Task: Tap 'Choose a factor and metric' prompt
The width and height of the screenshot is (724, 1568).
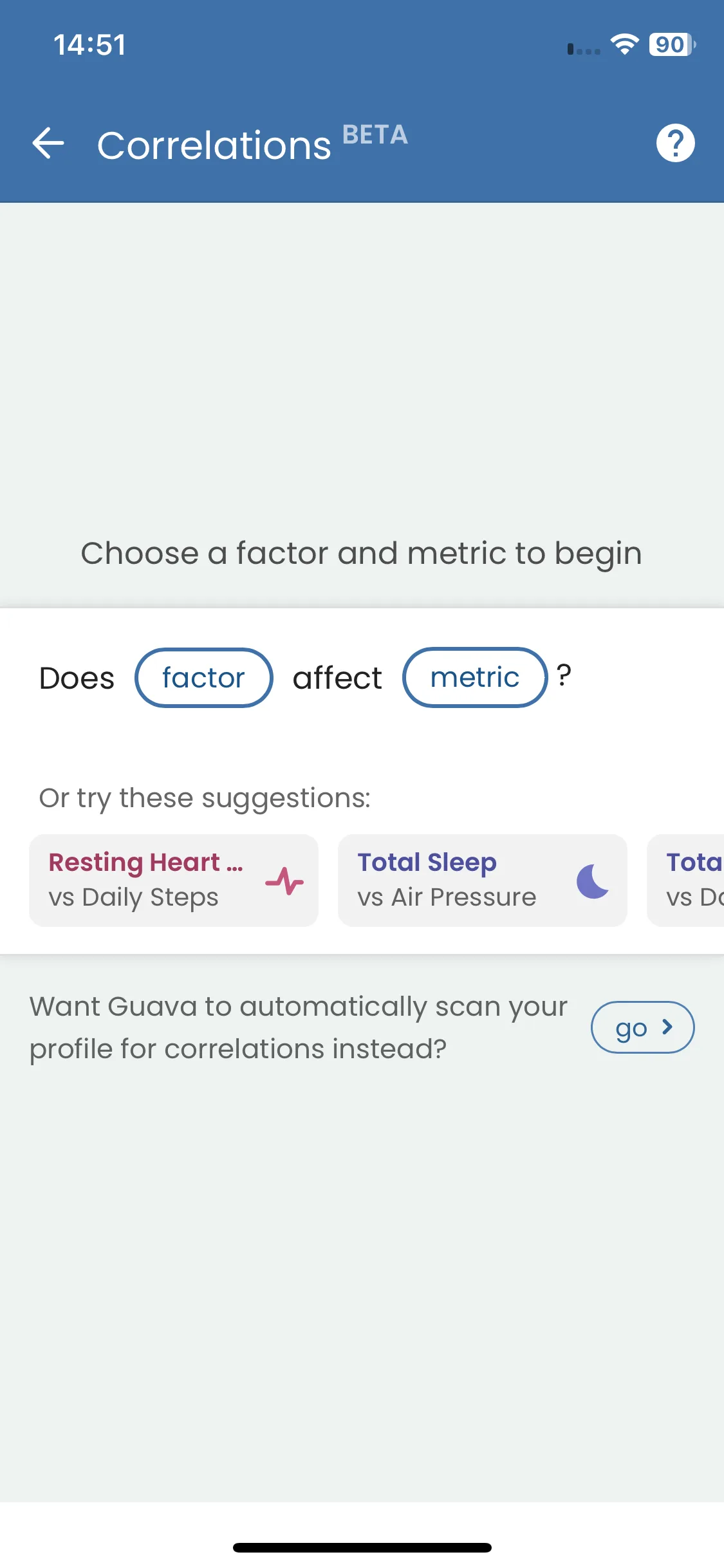Action: click(x=362, y=554)
